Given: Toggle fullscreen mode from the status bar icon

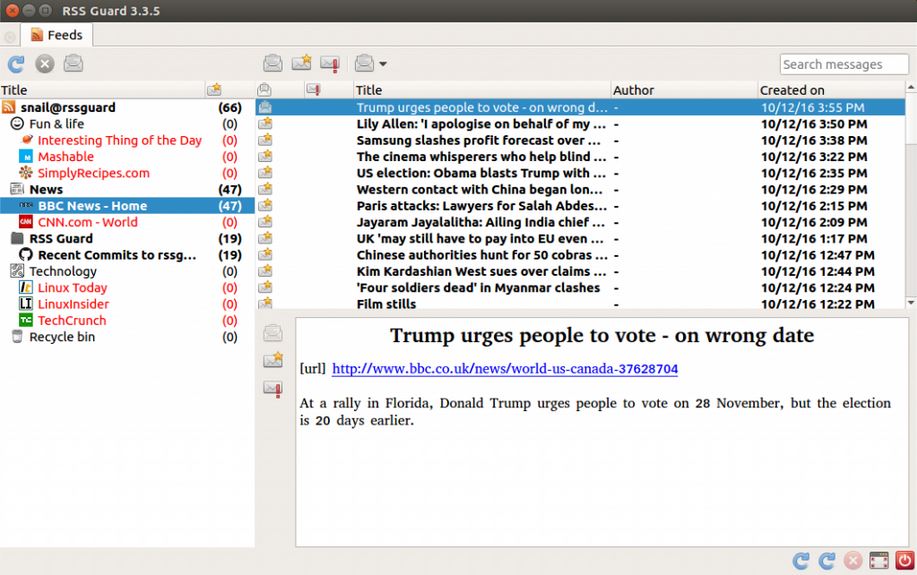Looking at the screenshot, I should [878, 561].
